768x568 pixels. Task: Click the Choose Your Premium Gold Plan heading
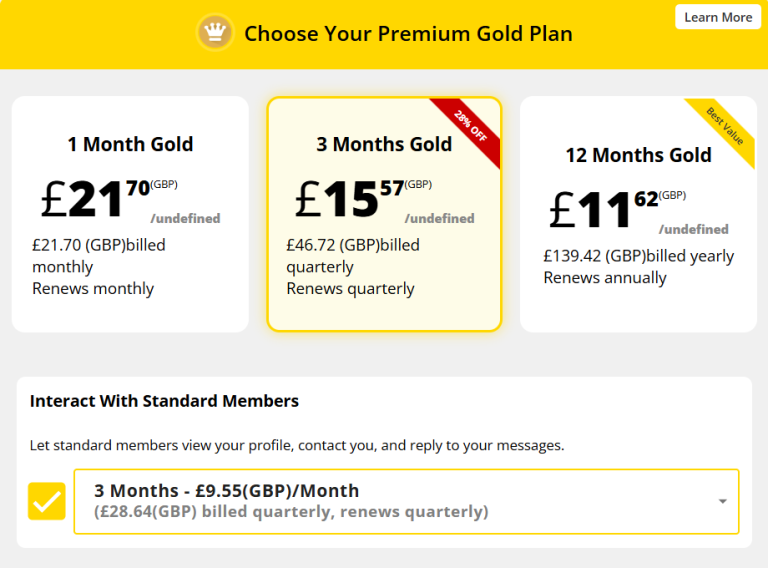pos(408,34)
